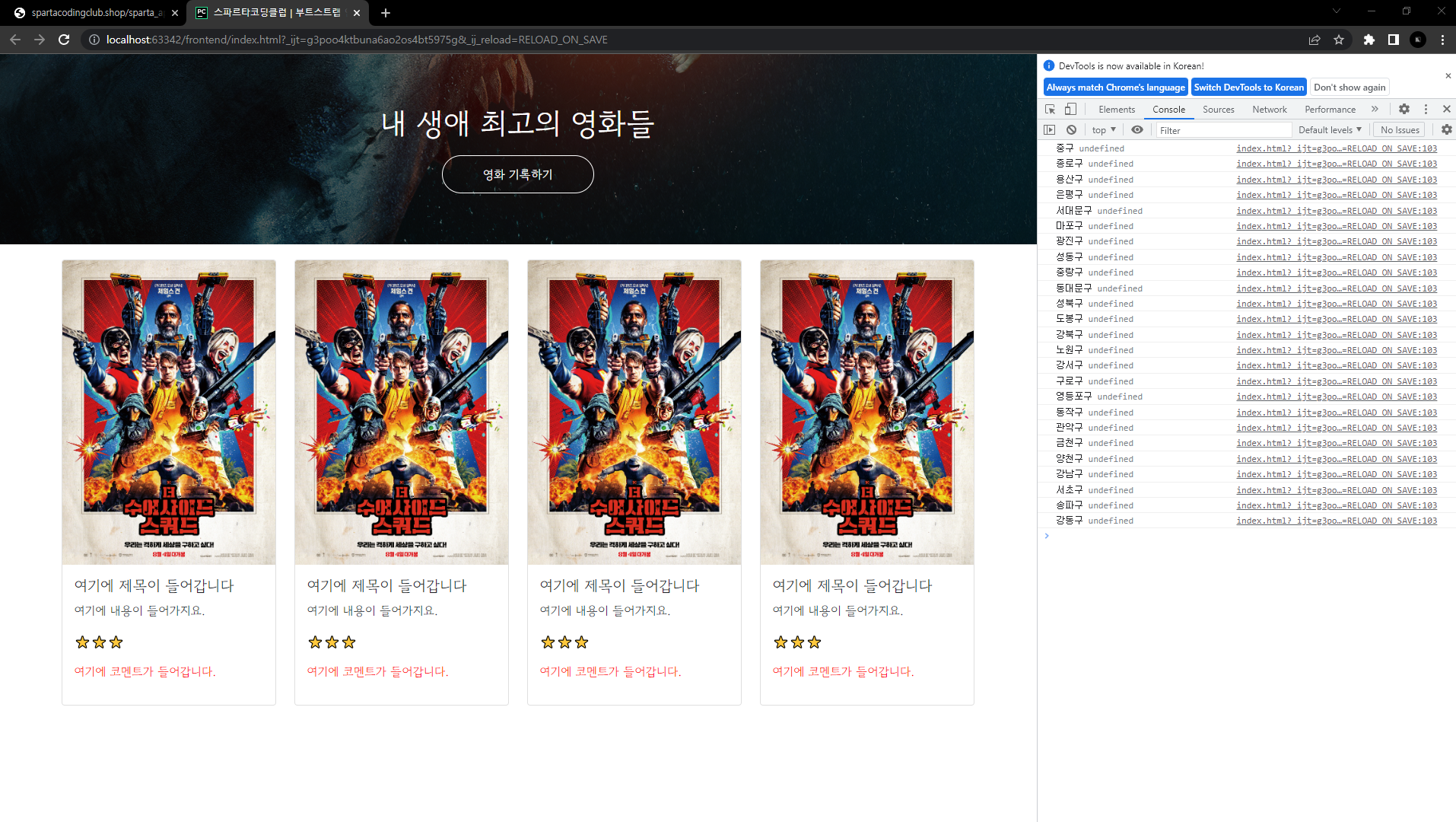Open DevTools settings gear
The image size is (1456, 822).
point(1404,109)
